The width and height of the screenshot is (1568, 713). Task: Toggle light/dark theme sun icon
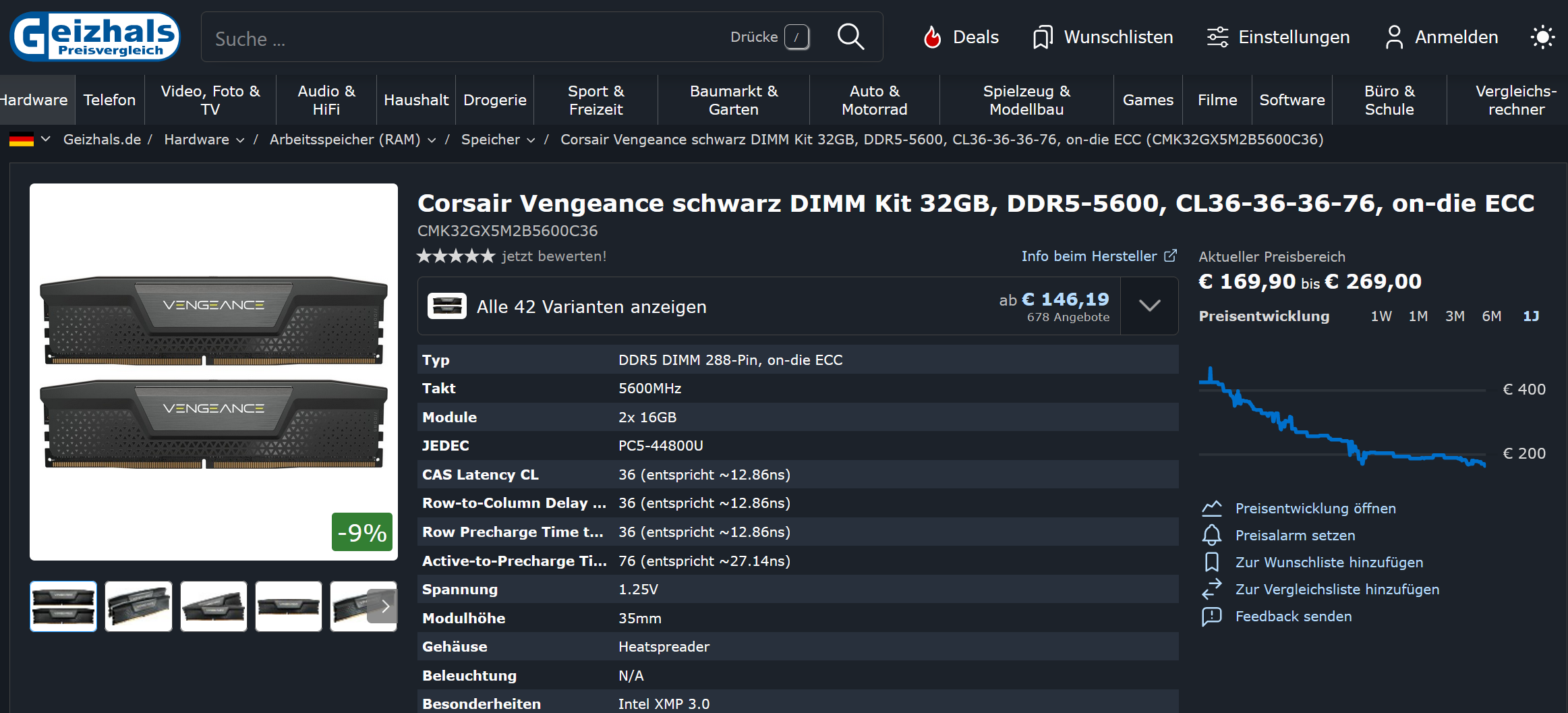coord(1542,37)
